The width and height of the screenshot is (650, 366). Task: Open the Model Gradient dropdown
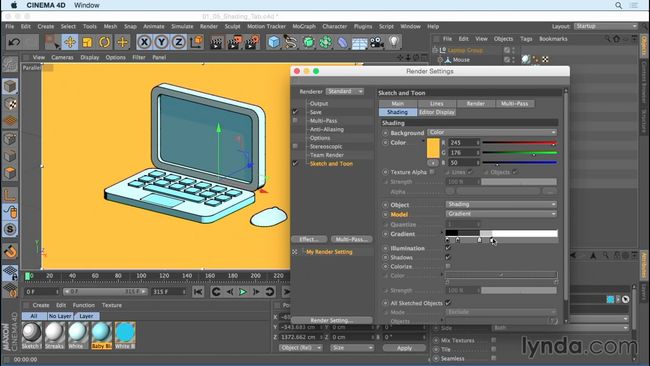(501, 214)
